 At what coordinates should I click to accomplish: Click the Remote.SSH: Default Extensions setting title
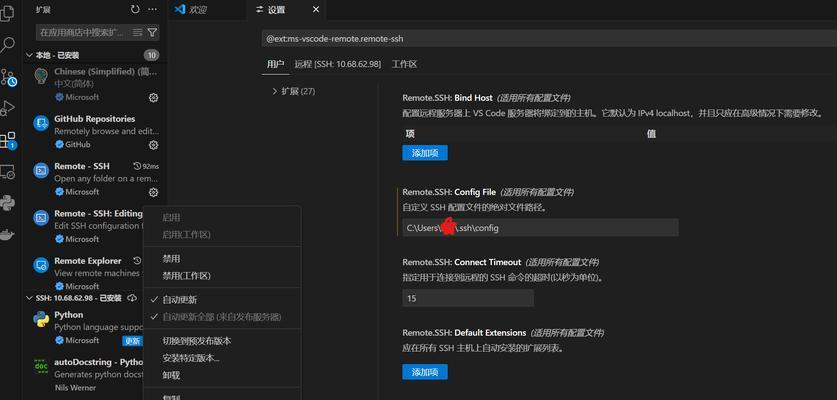[x=464, y=333]
